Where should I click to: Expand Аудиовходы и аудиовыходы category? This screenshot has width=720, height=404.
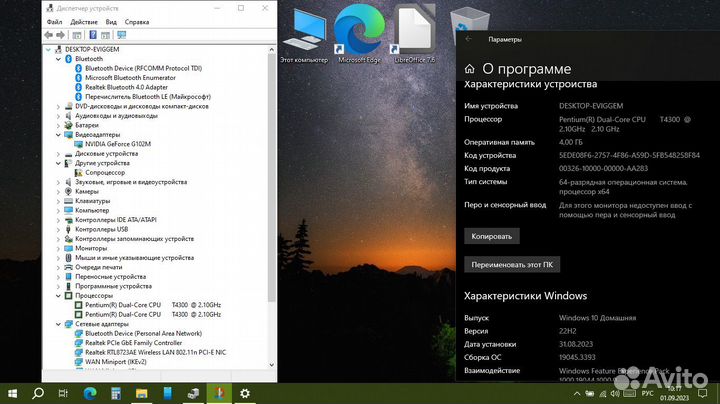coord(58,116)
